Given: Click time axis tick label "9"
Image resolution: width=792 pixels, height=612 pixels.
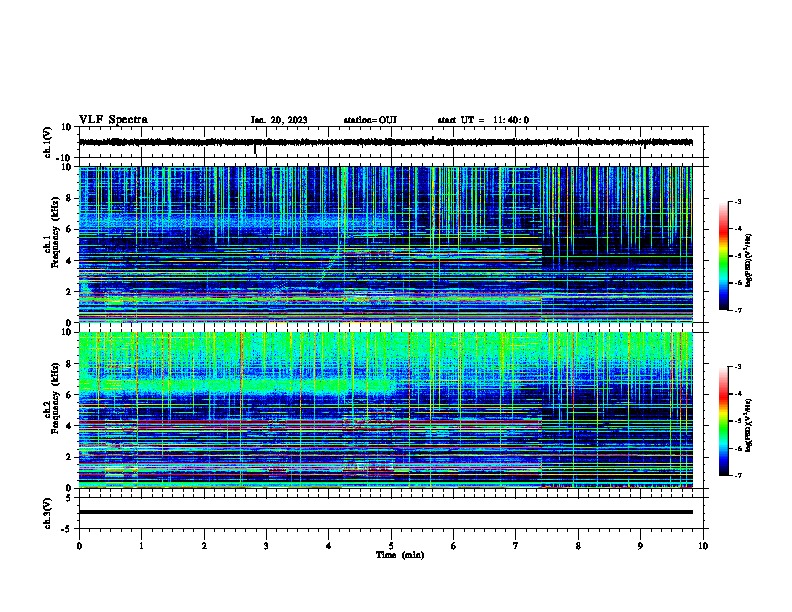Looking at the screenshot, I should 640,546.
